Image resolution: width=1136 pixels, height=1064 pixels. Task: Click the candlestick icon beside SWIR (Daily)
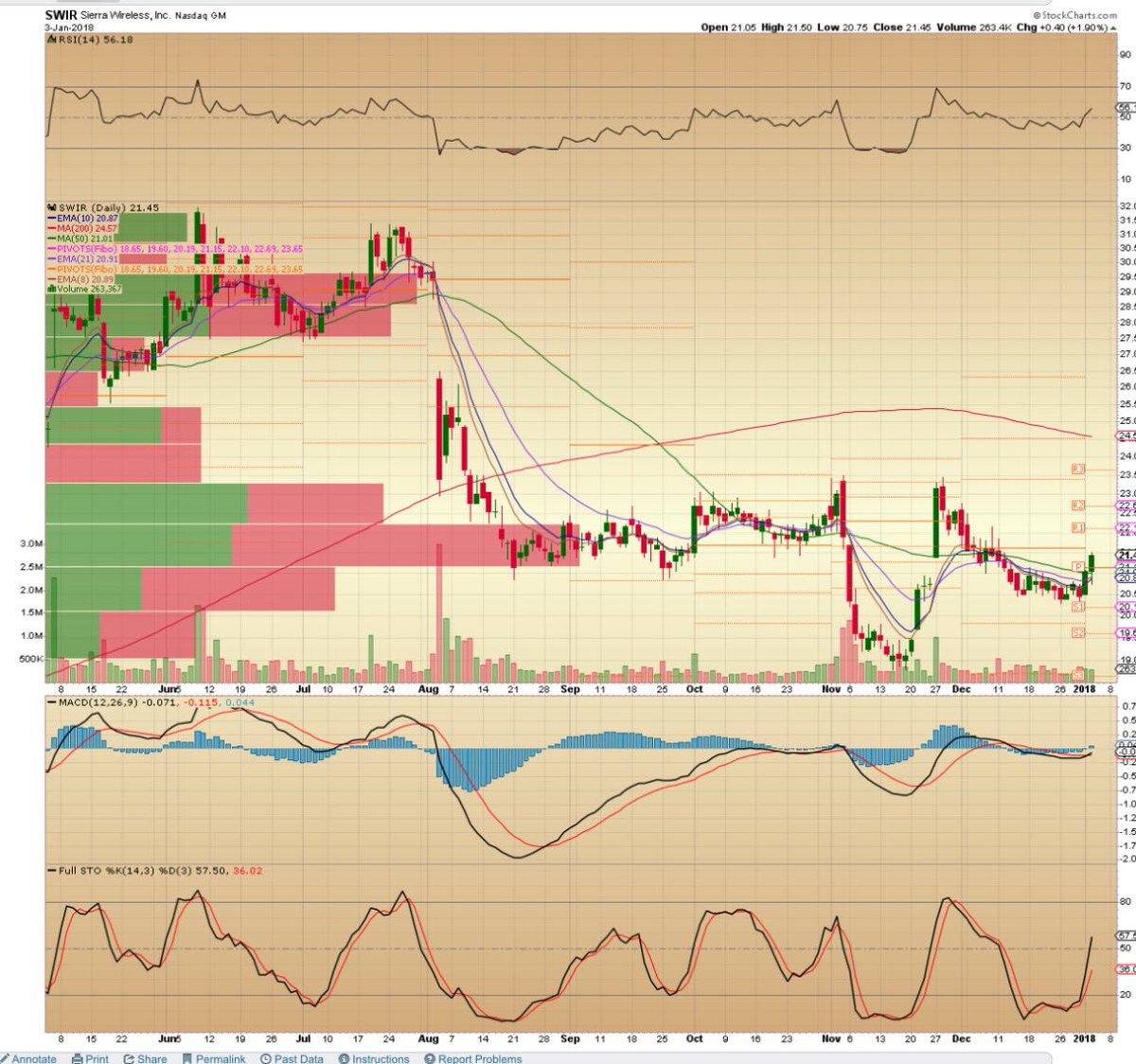click(51, 207)
